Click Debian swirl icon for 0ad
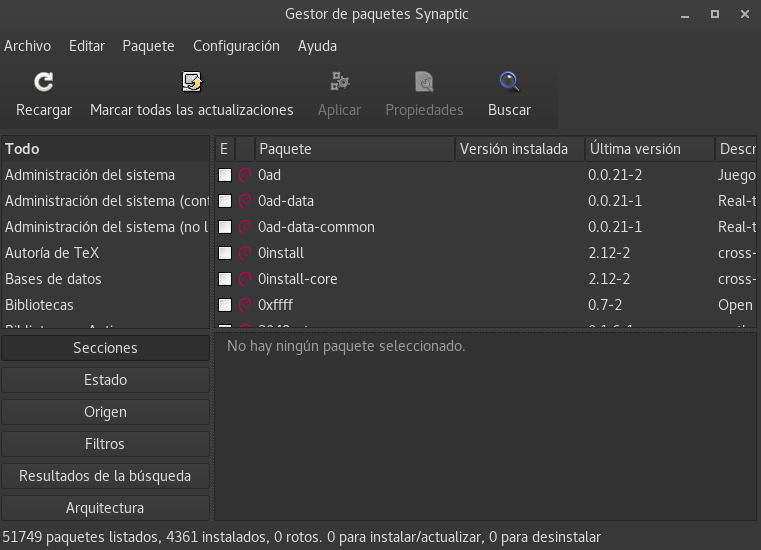Viewport: 761px width, 550px height. click(245, 175)
